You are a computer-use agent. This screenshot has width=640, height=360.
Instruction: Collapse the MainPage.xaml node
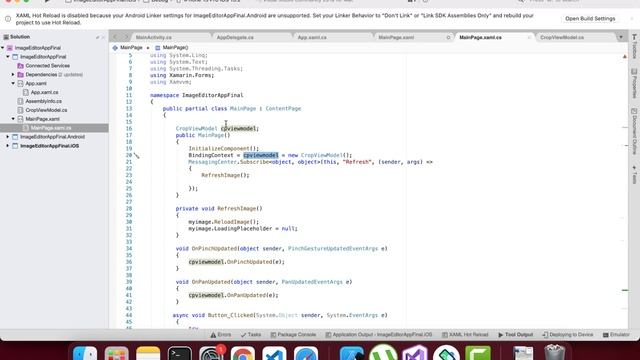(x=13, y=119)
